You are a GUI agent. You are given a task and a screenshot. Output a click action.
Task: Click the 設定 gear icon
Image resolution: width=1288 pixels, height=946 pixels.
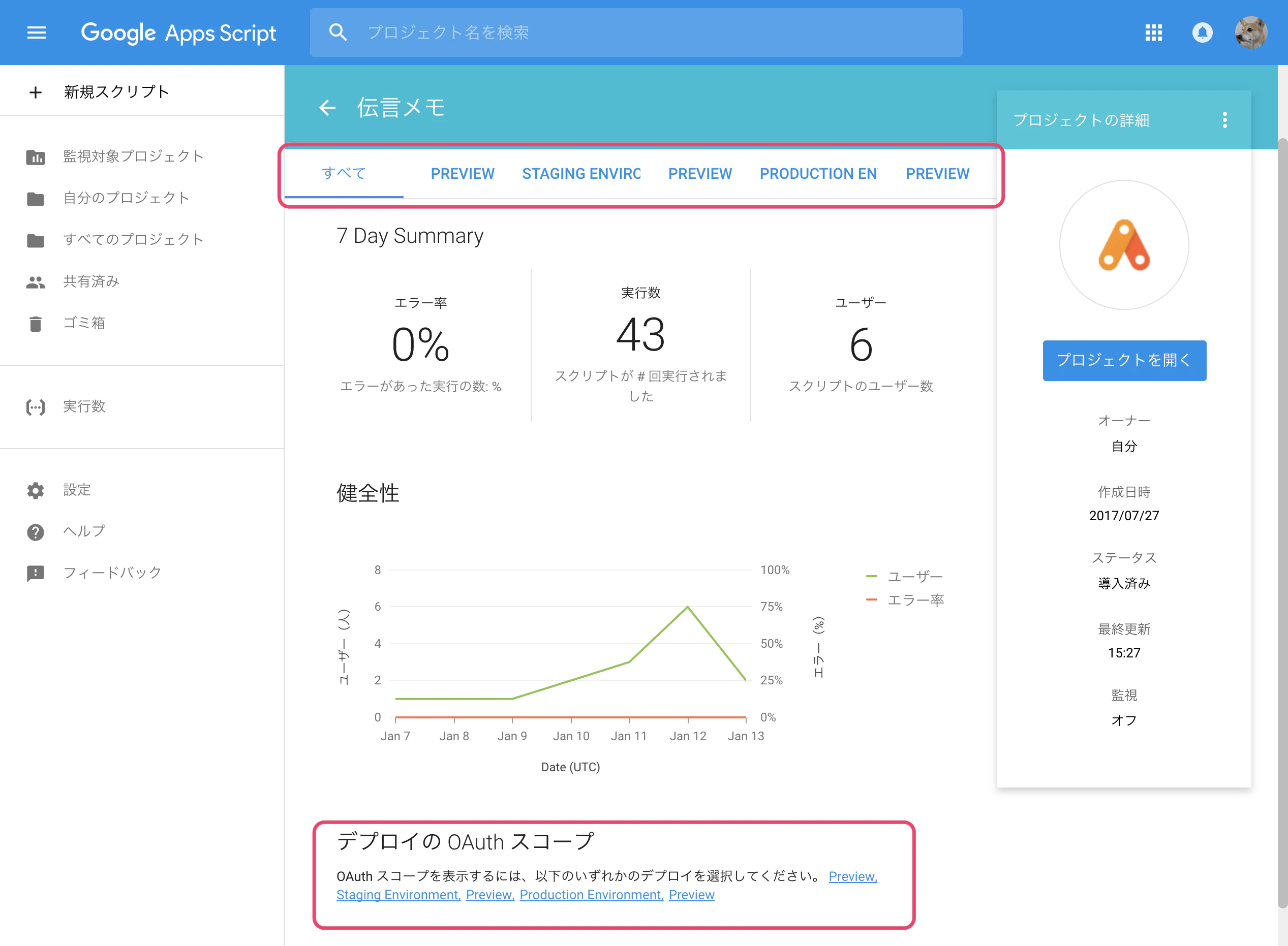(36, 491)
